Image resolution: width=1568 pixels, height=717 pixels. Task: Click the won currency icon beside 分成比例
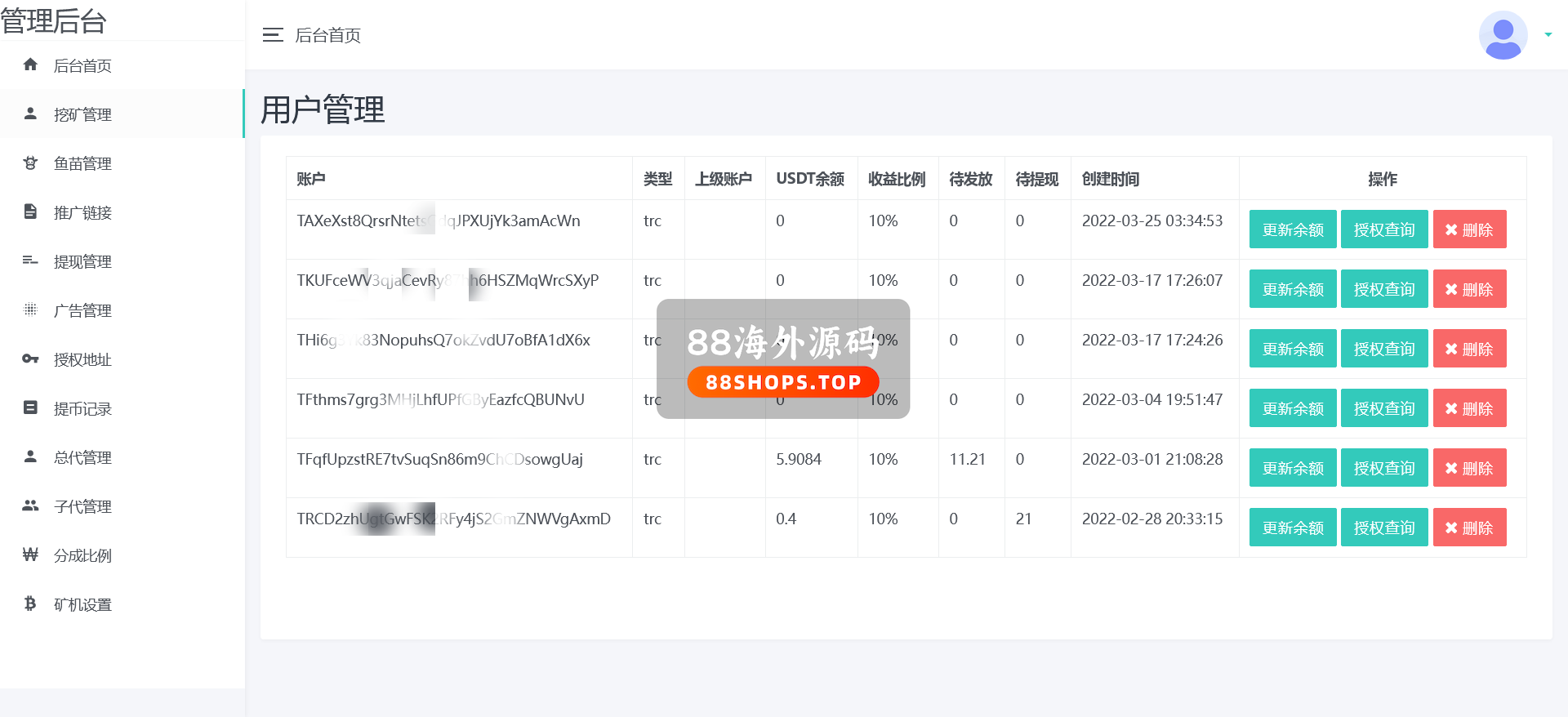coord(30,554)
